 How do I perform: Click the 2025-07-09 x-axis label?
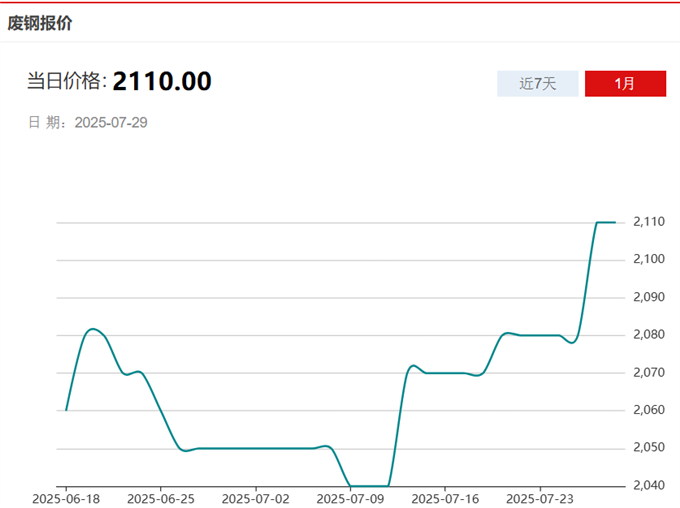pyautogui.click(x=351, y=497)
